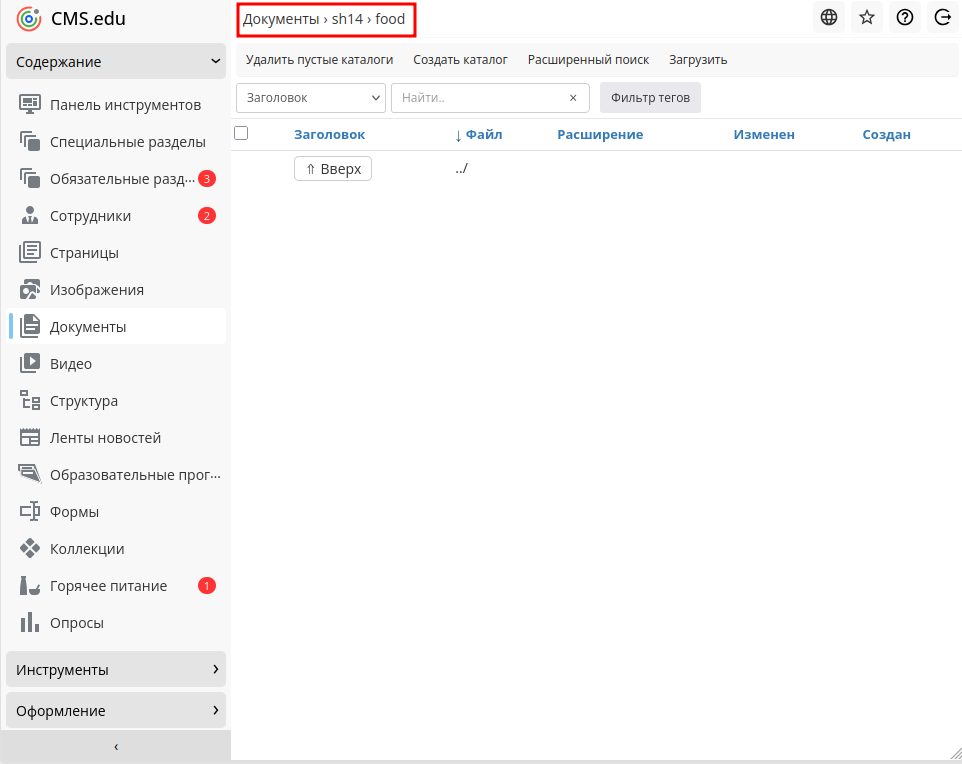This screenshot has width=962, height=764.
Task: Collapse the Содержание section
Action: tap(115, 62)
